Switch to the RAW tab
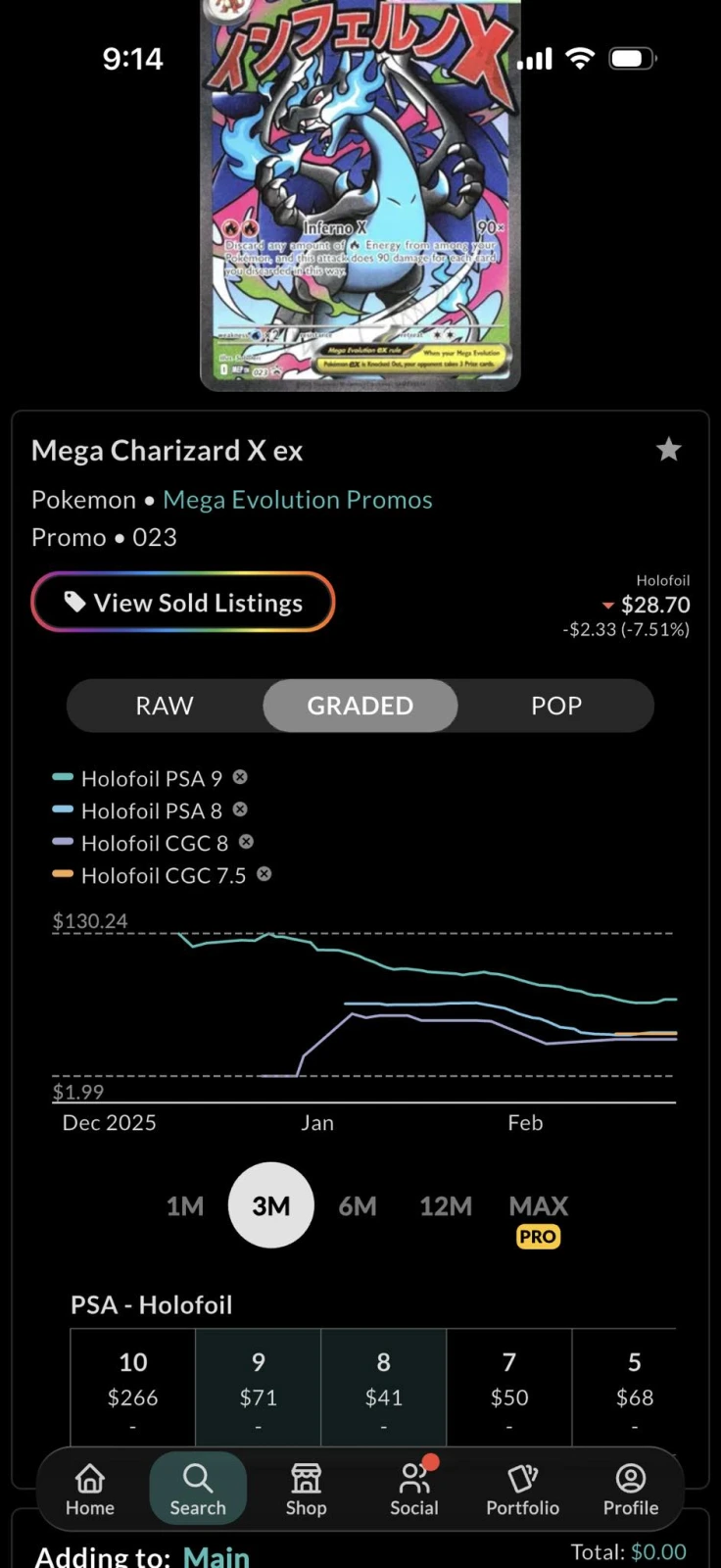Image resolution: width=721 pixels, height=1568 pixels. (165, 706)
